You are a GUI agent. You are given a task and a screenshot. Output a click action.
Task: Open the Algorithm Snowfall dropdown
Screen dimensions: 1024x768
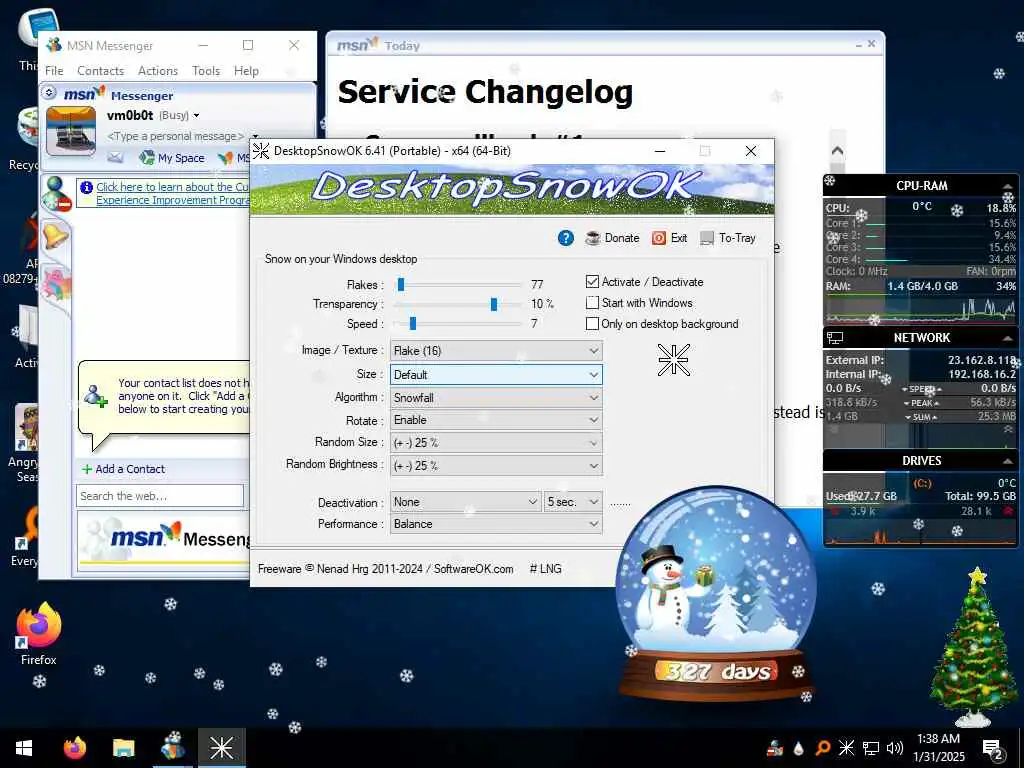pyautogui.click(x=496, y=398)
